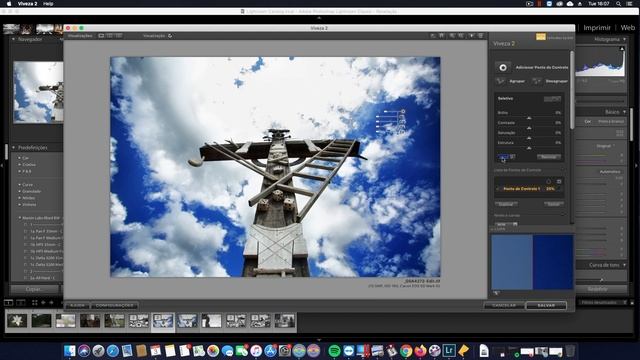Open the Apple menu
This screenshot has height=360, width=640.
9,4
